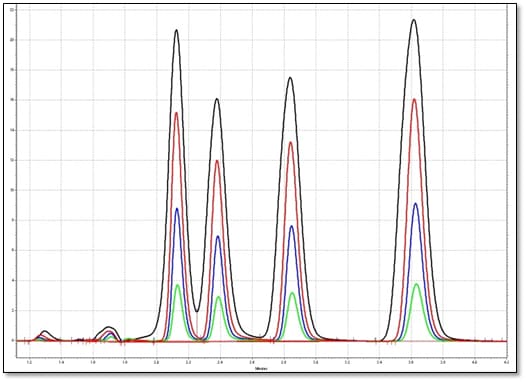Click the black valley between 2.1 and 2.4 minute peaks
Image resolution: width=526 pixels, height=382 pixels.
point(197,311)
